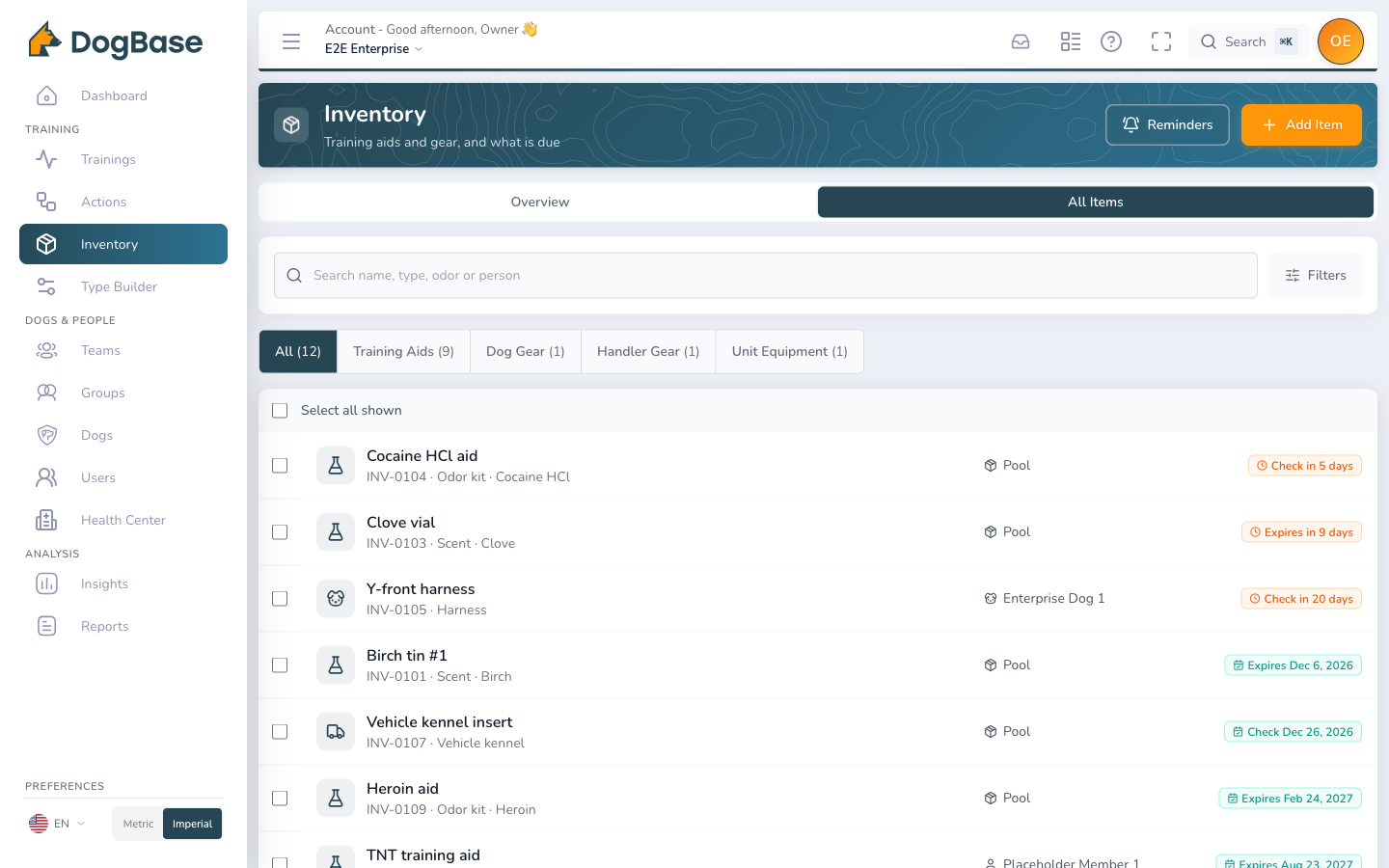1389x868 pixels.
Task: Expand the E2E Enterprise account dropdown
Action: click(374, 49)
